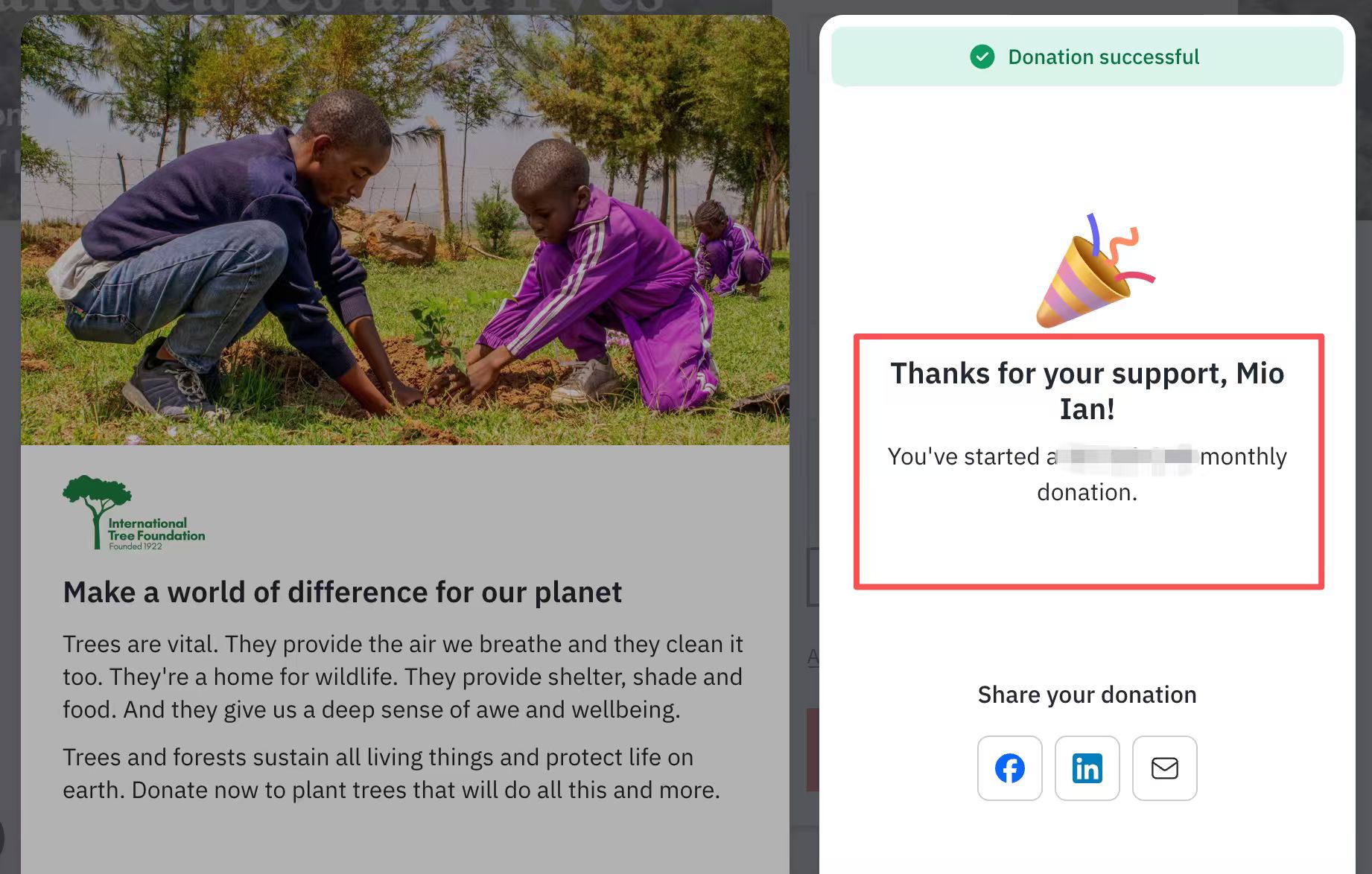Click the "Donation successful" banner text
This screenshot has width=1372, height=874.
[x=1103, y=57]
